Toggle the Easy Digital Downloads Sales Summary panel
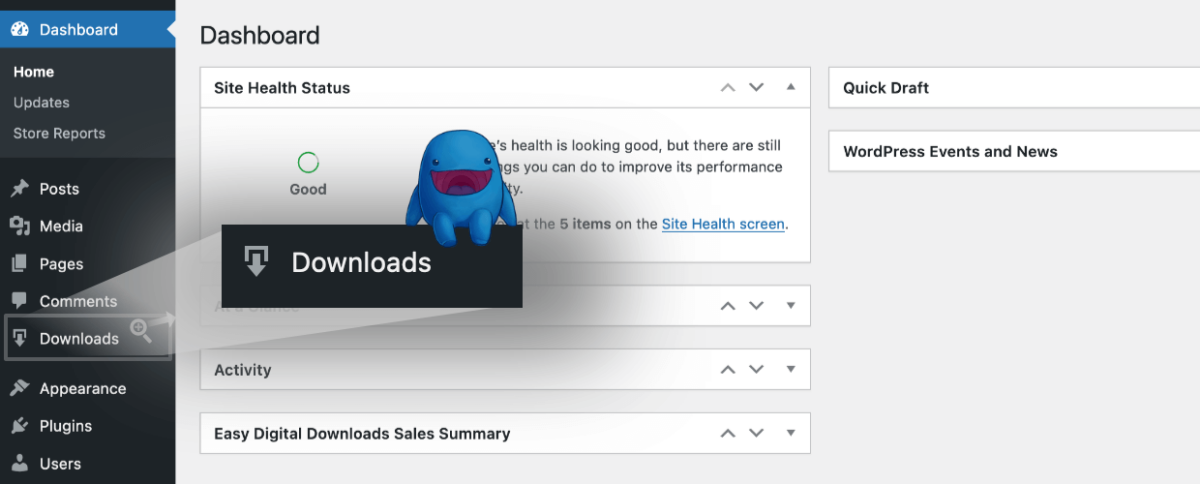 (x=791, y=433)
